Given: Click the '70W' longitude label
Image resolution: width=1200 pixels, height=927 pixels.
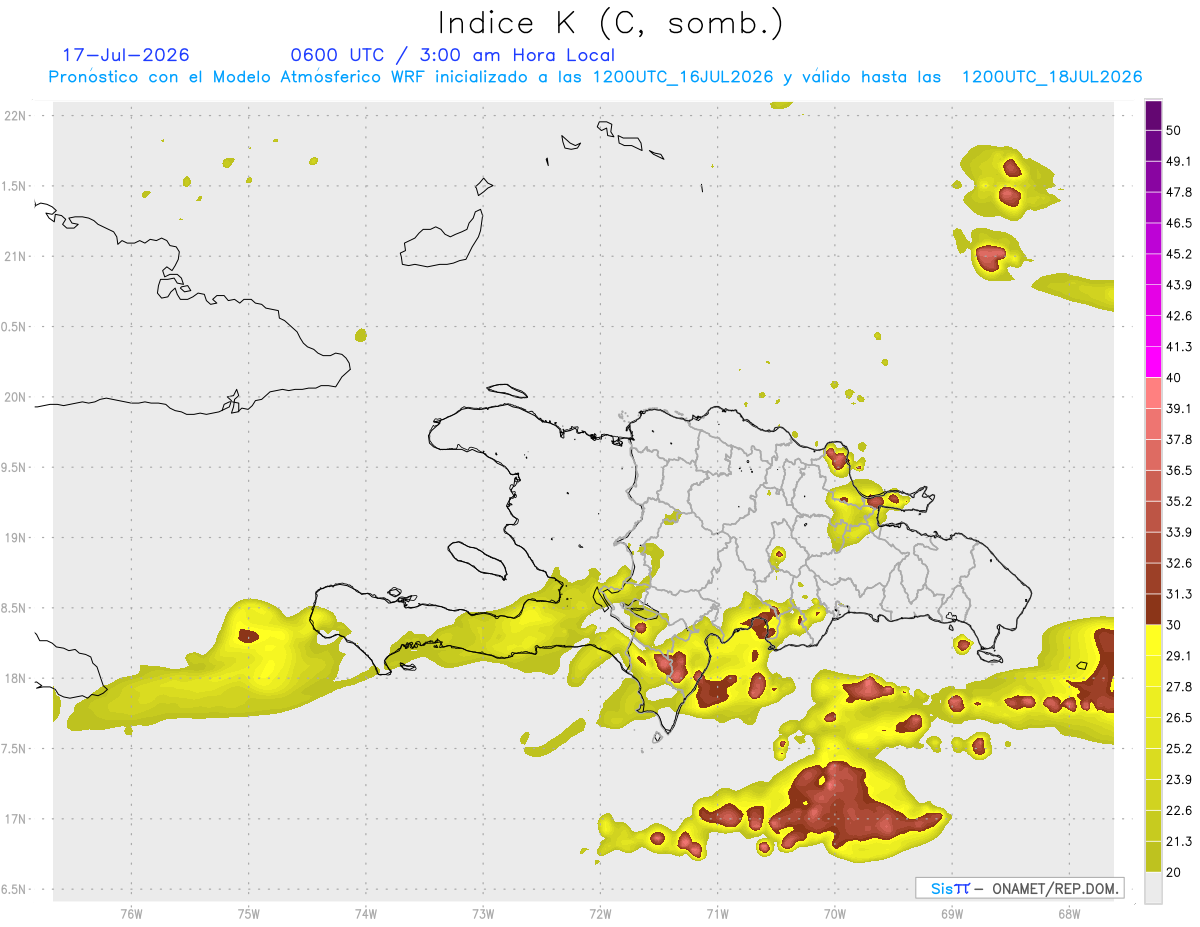Looking at the screenshot, I should [835, 914].
